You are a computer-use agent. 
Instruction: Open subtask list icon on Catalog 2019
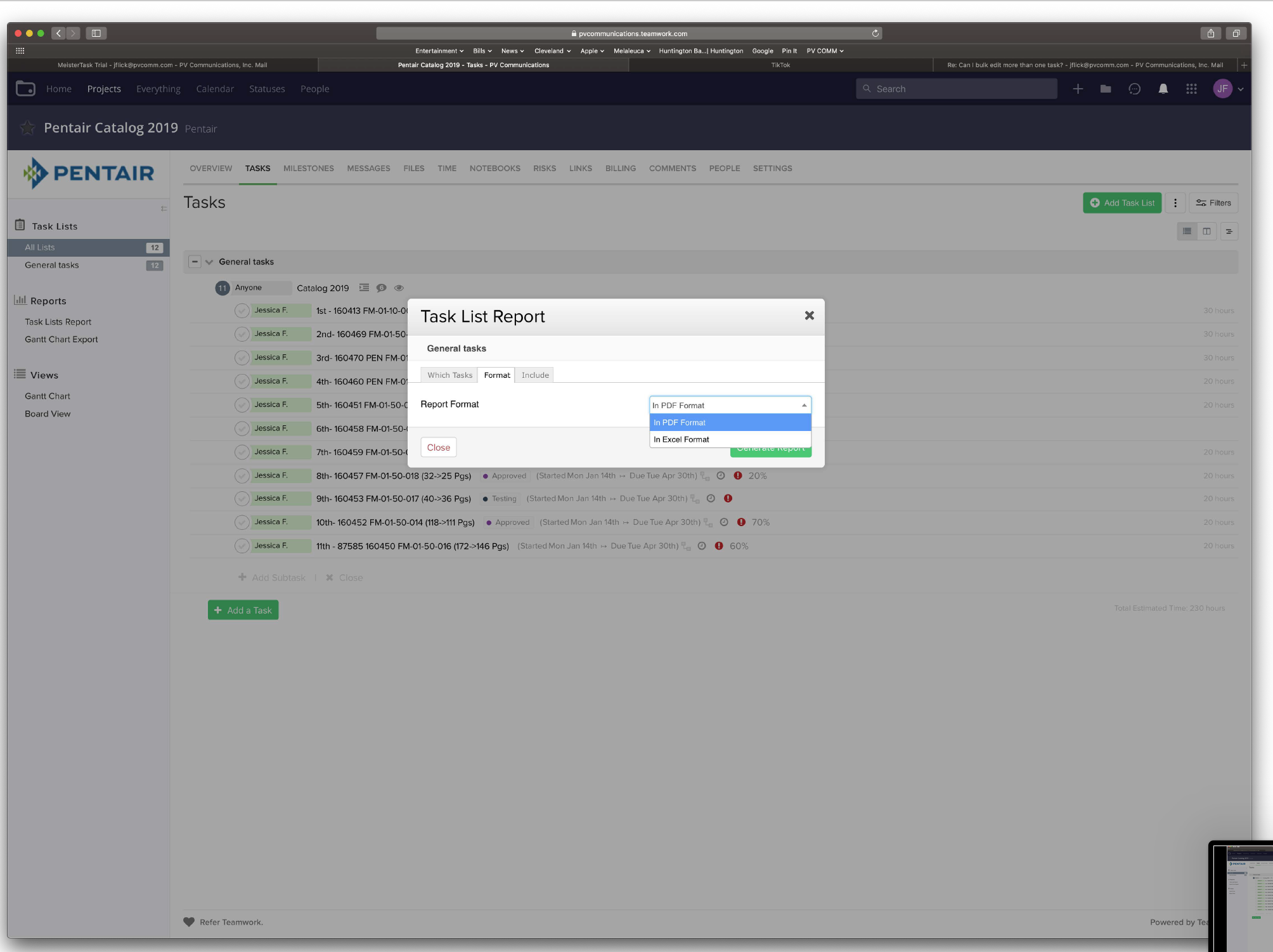[x=364, y=288]
